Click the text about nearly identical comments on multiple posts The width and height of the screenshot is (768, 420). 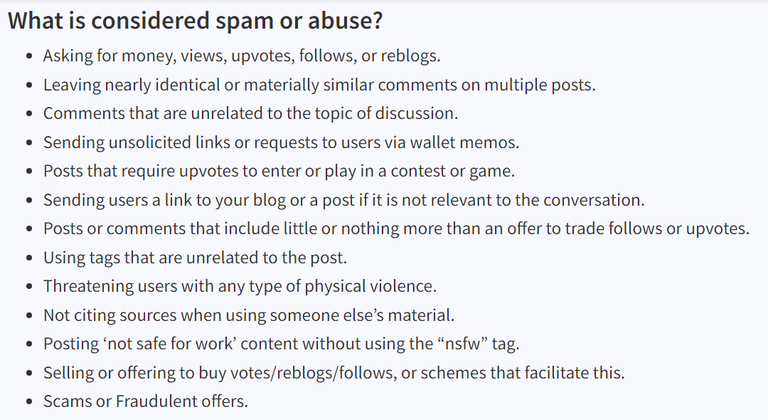(319, 85)
